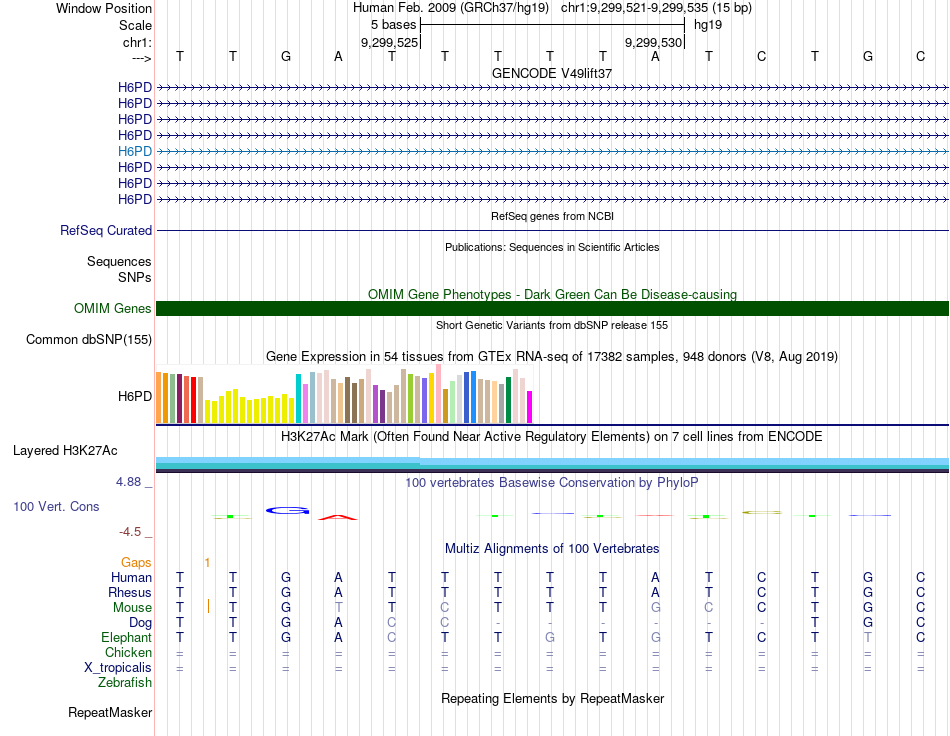
Task: Click the -4.5 PhyloP minimum value
Action: pos(130,532)
